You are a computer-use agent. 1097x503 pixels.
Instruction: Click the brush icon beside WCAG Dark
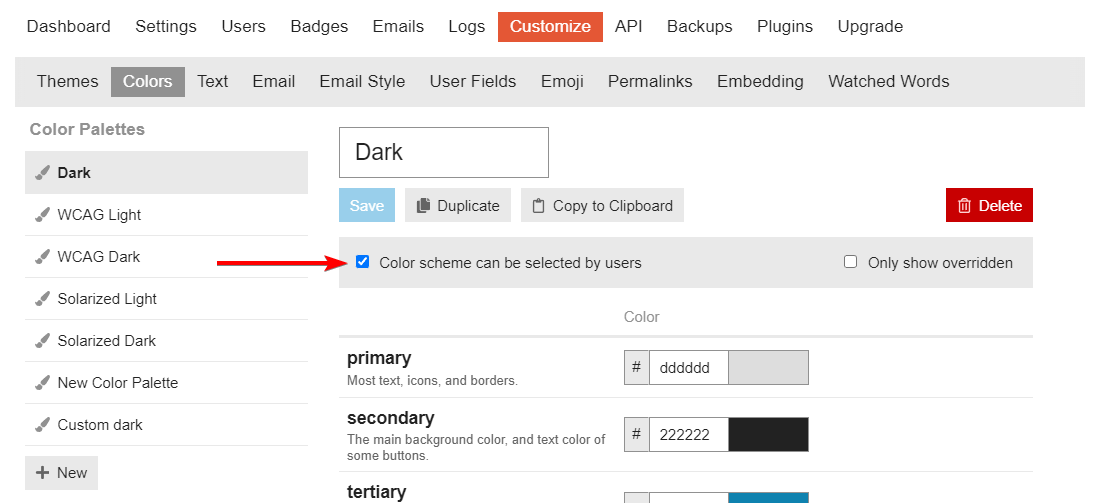(43, 257)
